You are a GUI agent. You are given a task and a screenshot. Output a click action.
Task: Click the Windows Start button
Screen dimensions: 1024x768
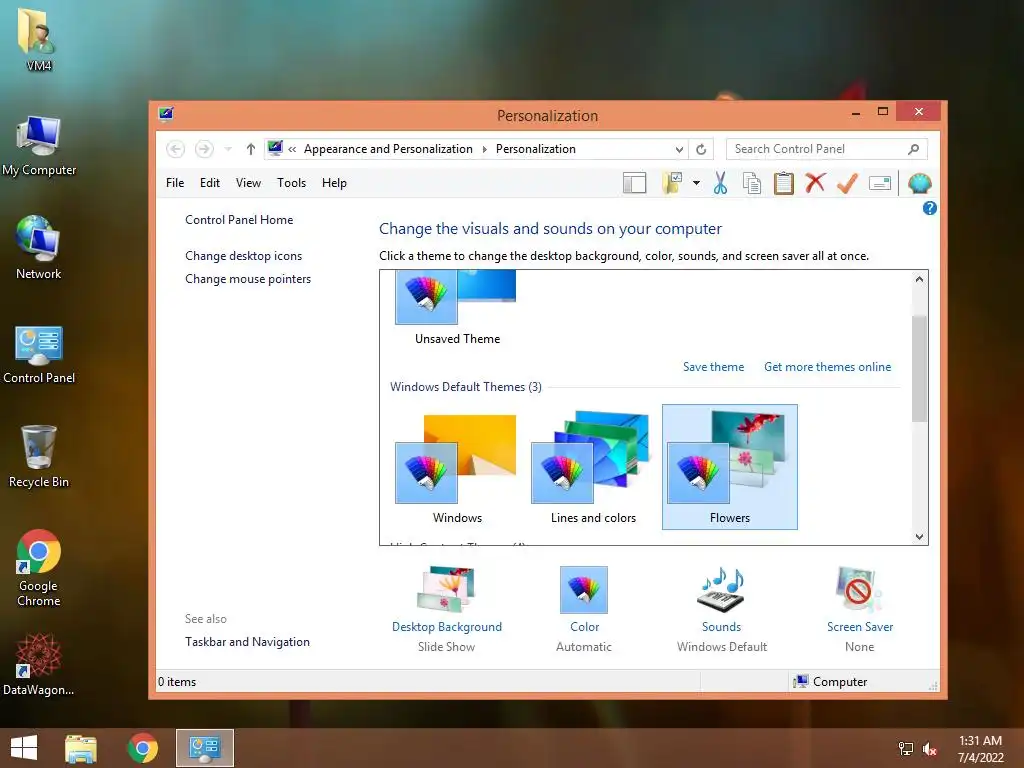[24, 748]
